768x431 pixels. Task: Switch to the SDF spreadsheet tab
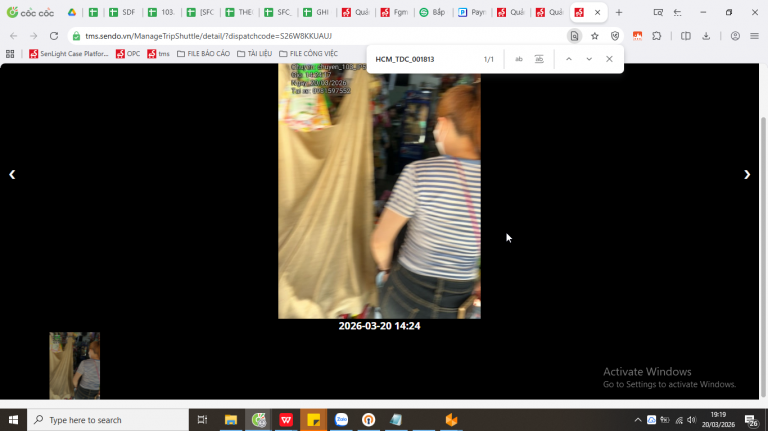(122, 13)
